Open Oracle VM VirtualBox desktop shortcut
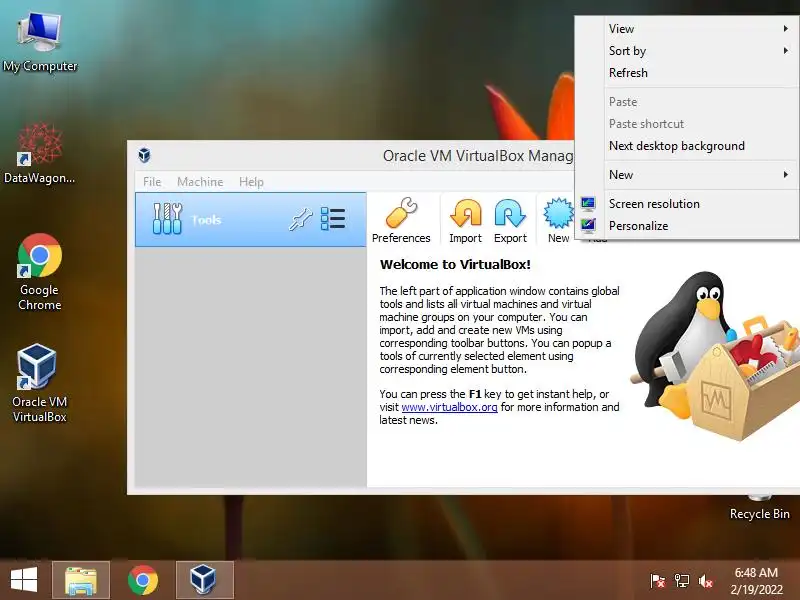This screenshot has width=800, height=600. pyautogui.click(x=39, y=384)
